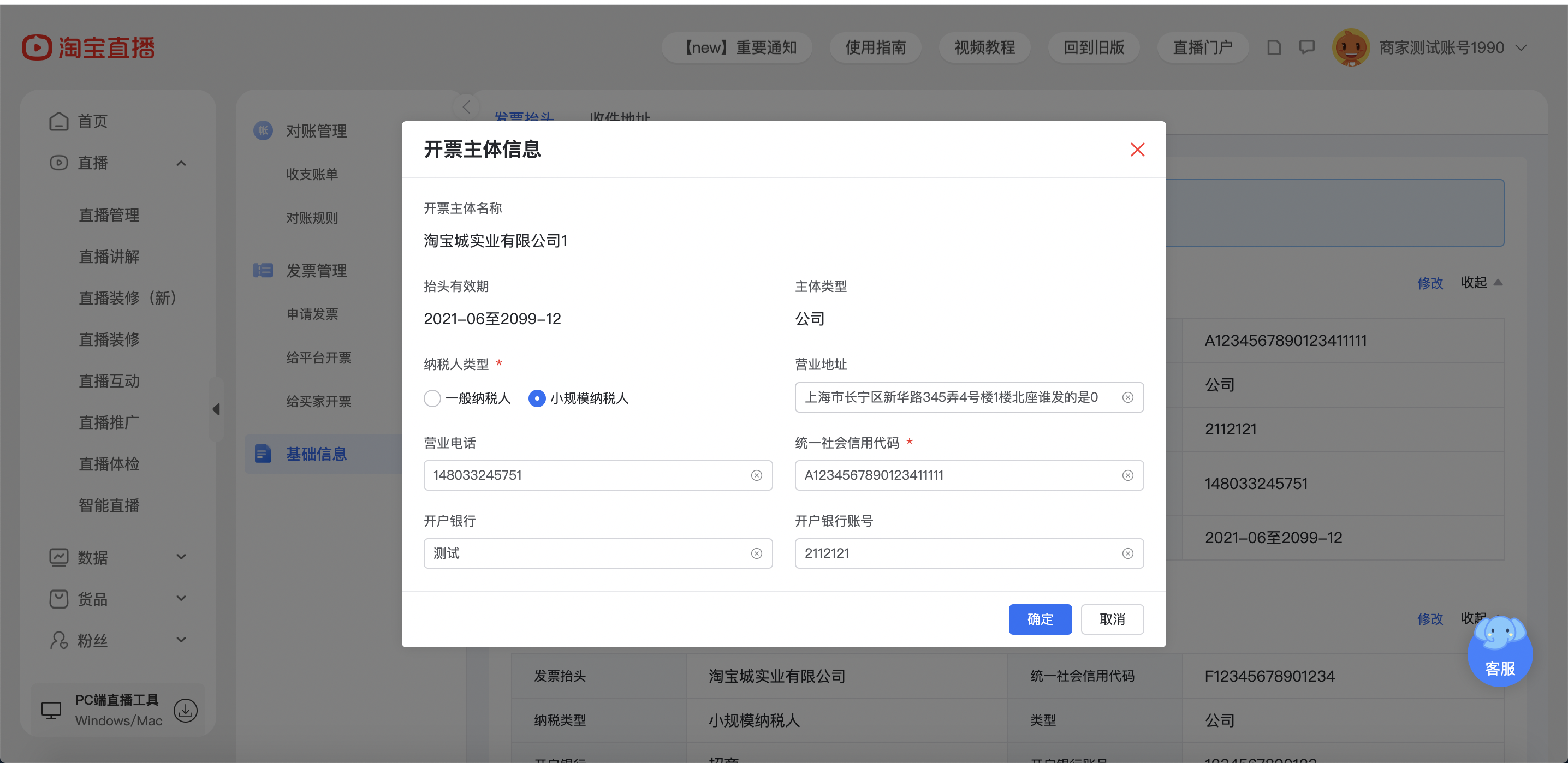The width and height of the screenshot is (1568, 763).
Task: Clear the 统一社会信用代码 field with its clear icon
Action: pos(1127,475)
